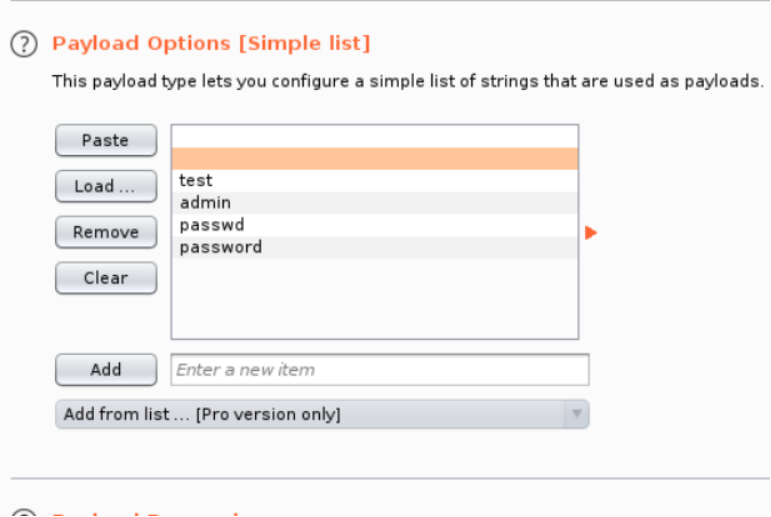Image resolution: width=771 pixels, height=517 pixels.
Task: Remove the selected payload entry
Action: pos(105,232)
